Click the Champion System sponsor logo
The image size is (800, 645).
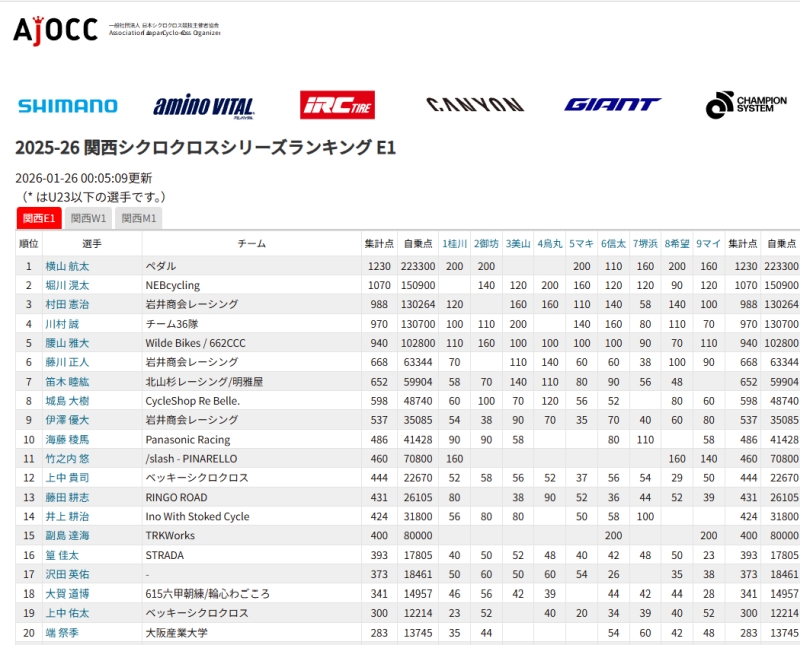click(x=746, y=105)
